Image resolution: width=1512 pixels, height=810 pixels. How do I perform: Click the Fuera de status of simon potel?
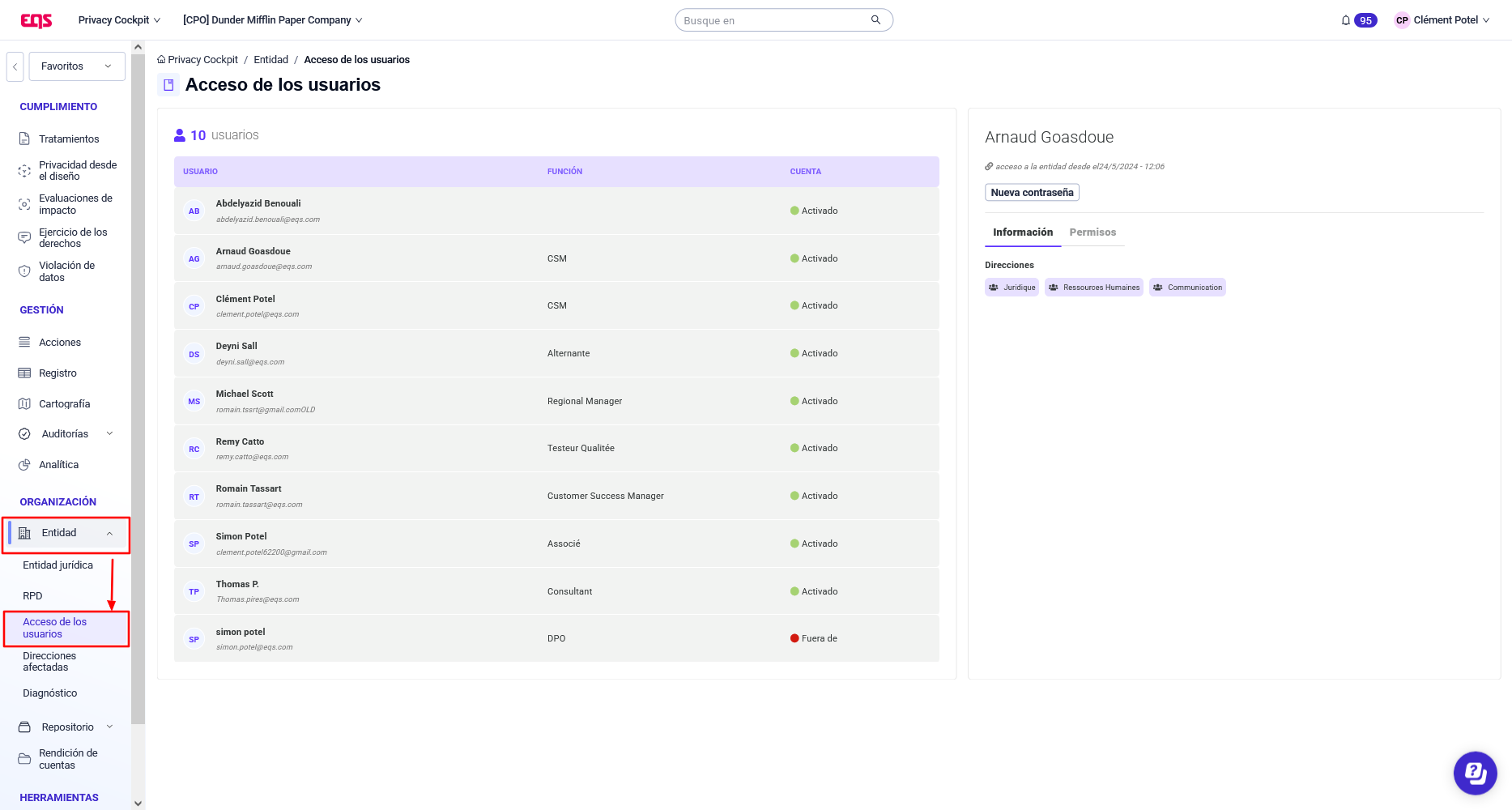pos(814,639)
